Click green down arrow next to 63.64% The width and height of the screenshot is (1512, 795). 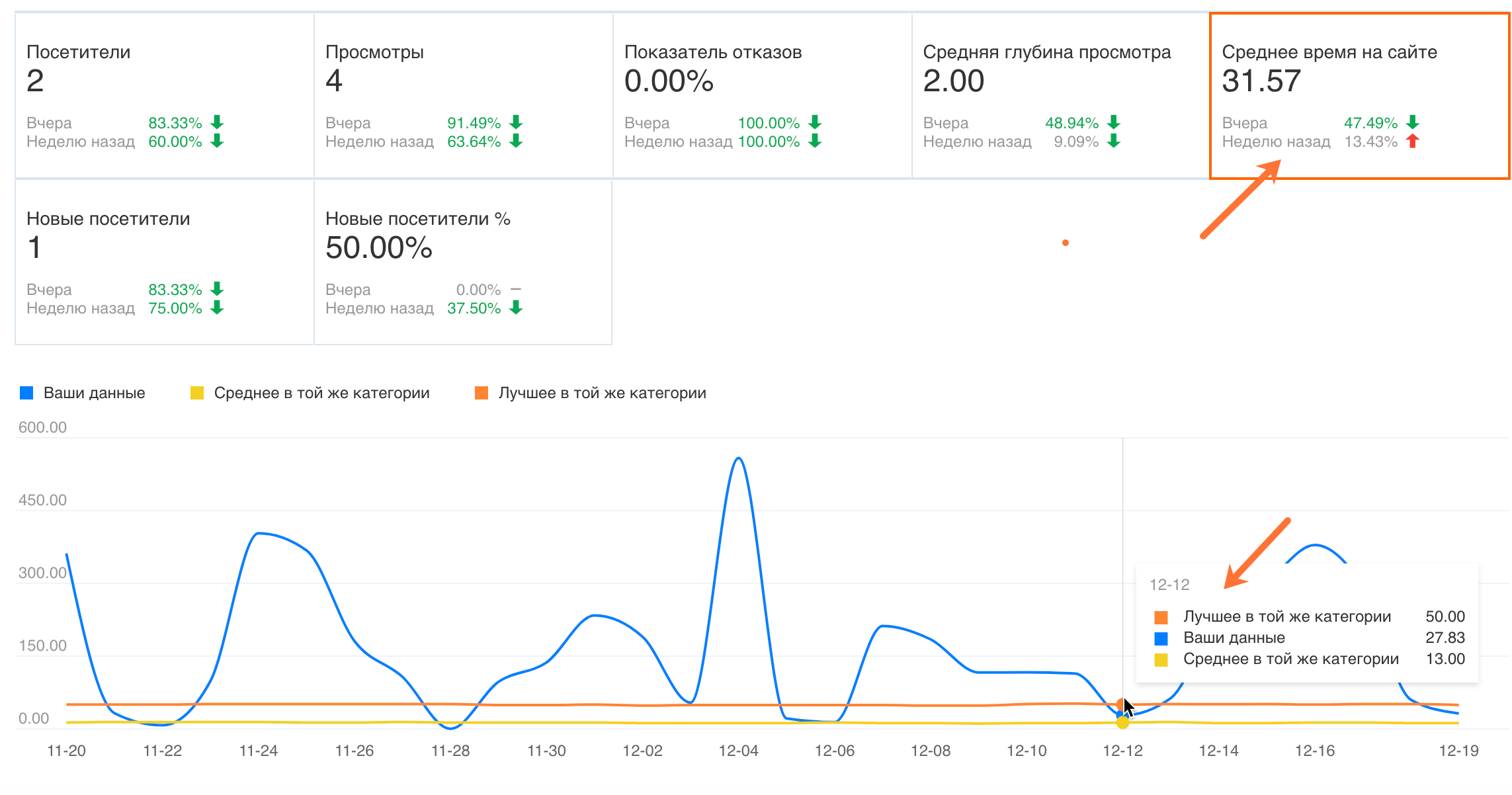point(516,141)
